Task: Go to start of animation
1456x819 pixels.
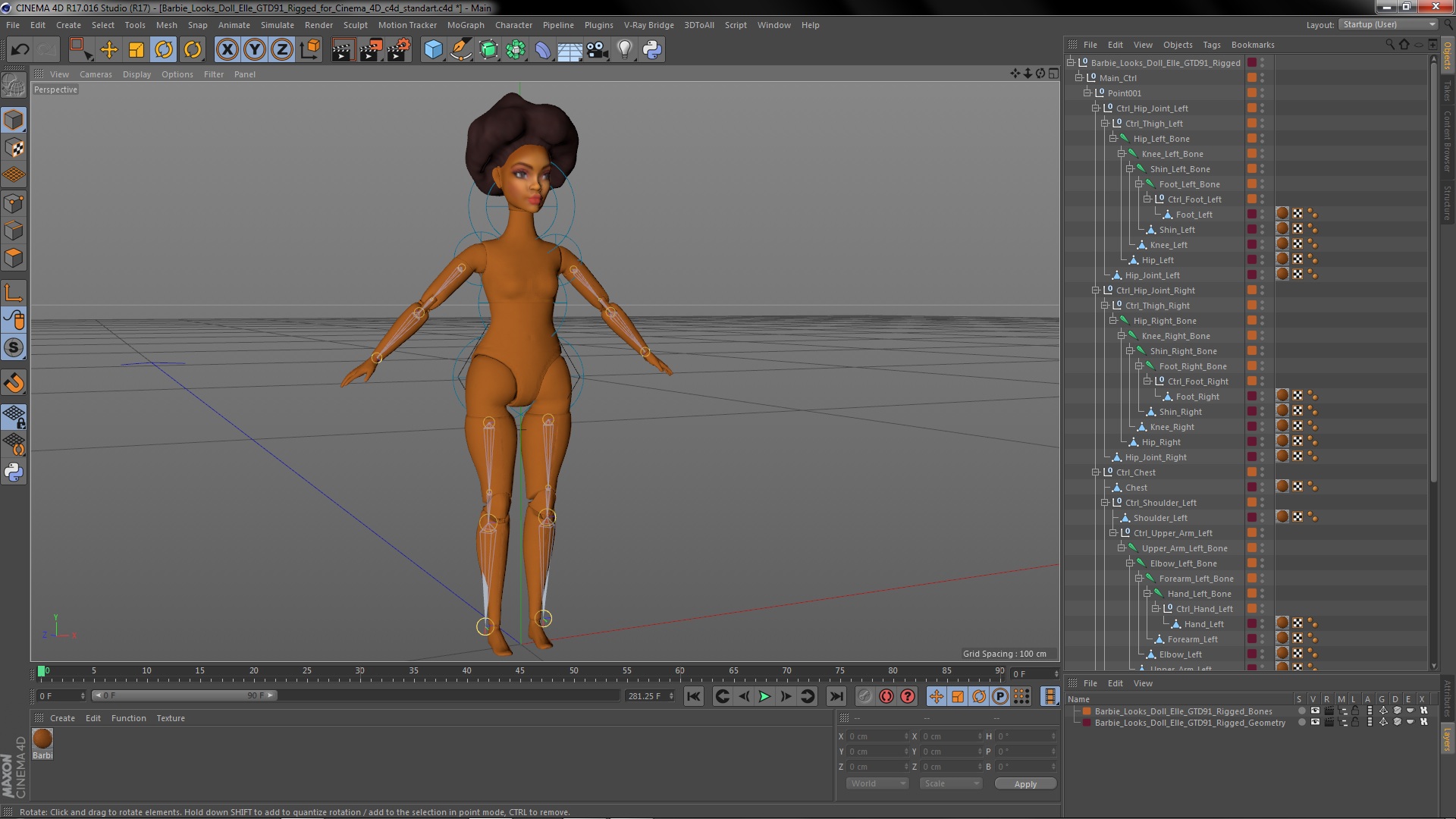Action: coord(693,696)
